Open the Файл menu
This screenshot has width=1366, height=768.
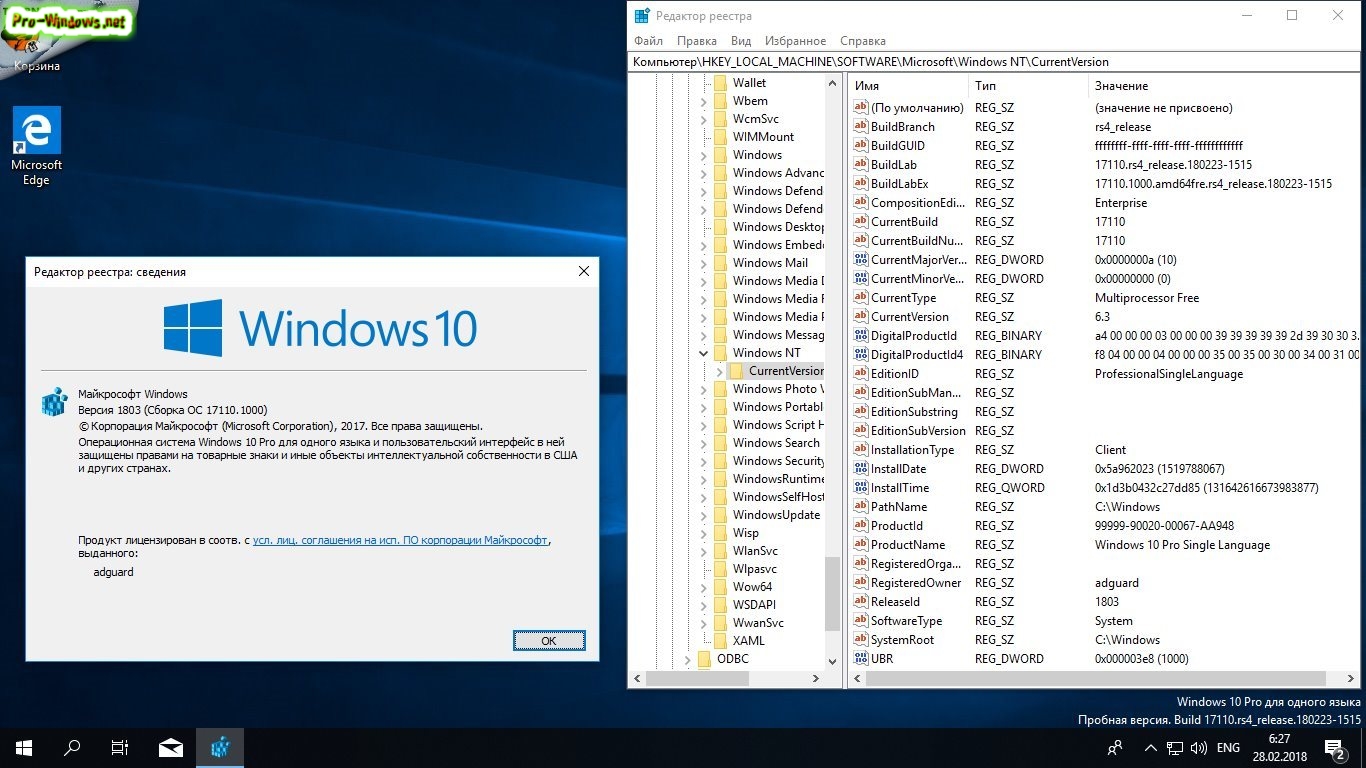click(648, 41)
